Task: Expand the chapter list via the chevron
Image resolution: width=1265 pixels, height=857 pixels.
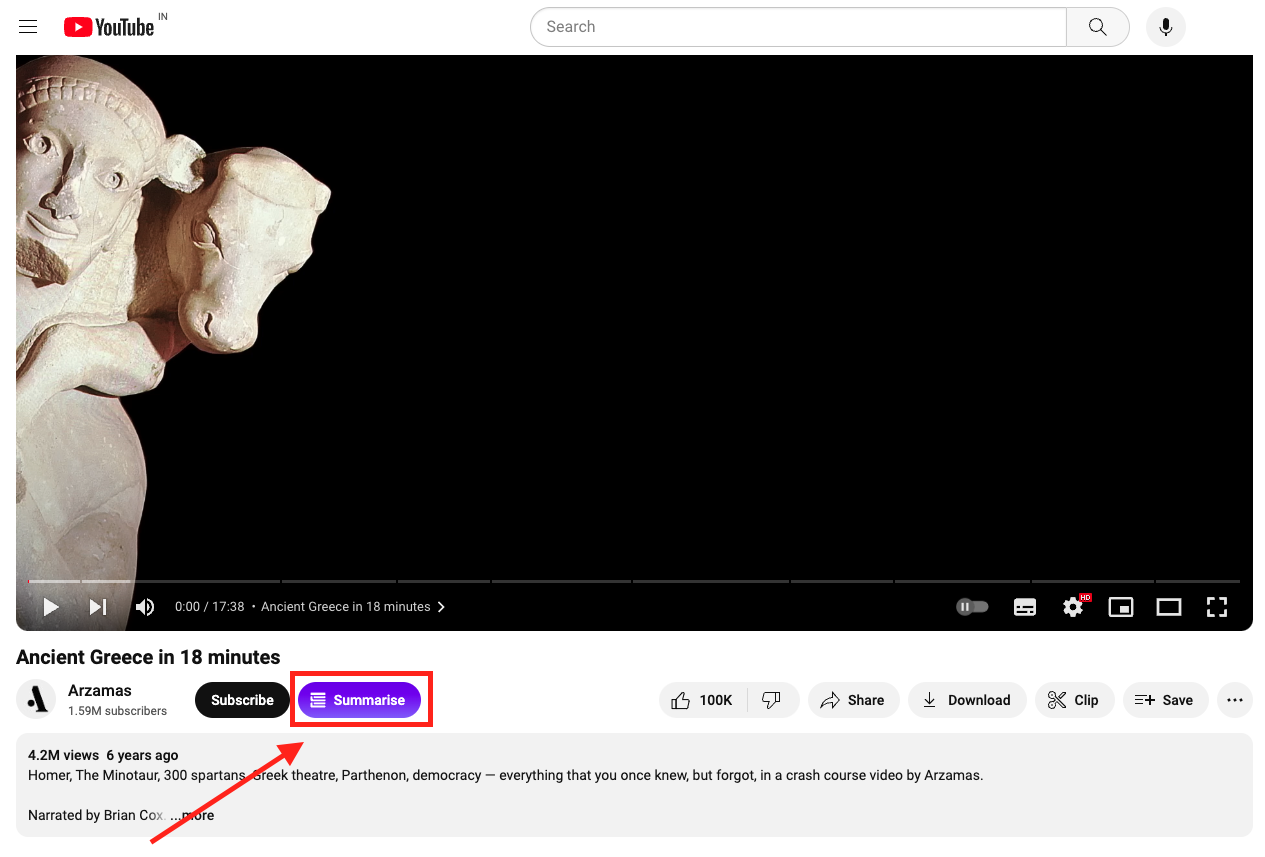Action: [440, 606]
